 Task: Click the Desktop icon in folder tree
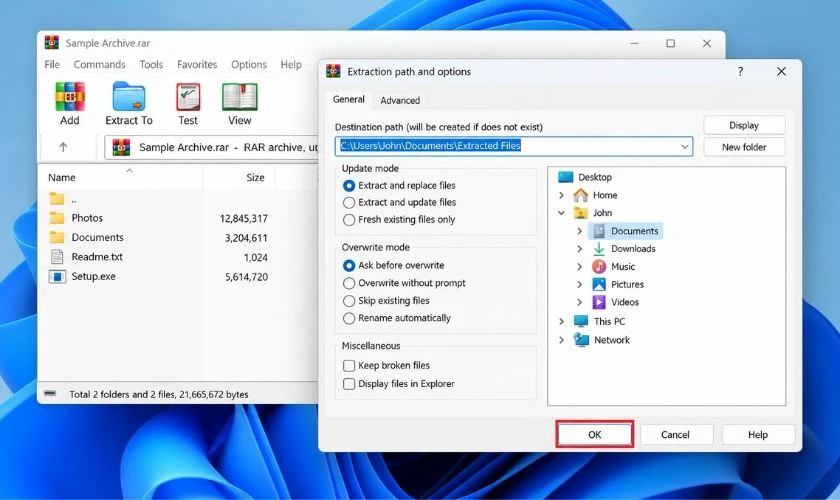[565, 177]
